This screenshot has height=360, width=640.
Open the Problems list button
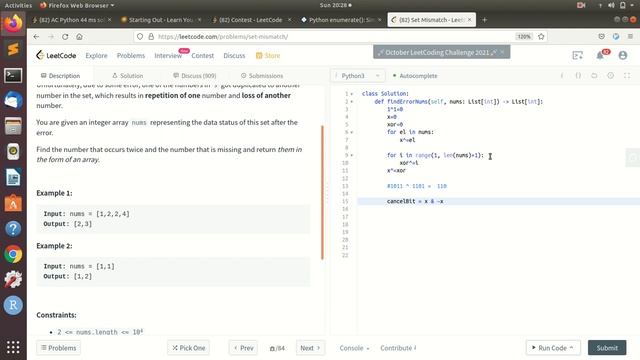[58, 348]
